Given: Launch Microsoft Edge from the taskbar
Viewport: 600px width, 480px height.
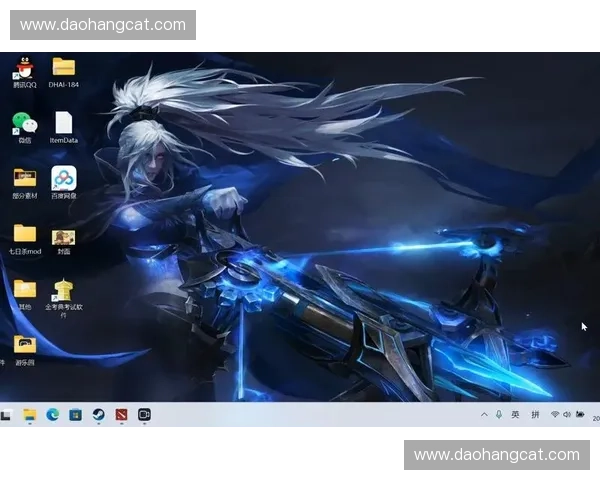Looking at the screenshot, I should (52, 415).
